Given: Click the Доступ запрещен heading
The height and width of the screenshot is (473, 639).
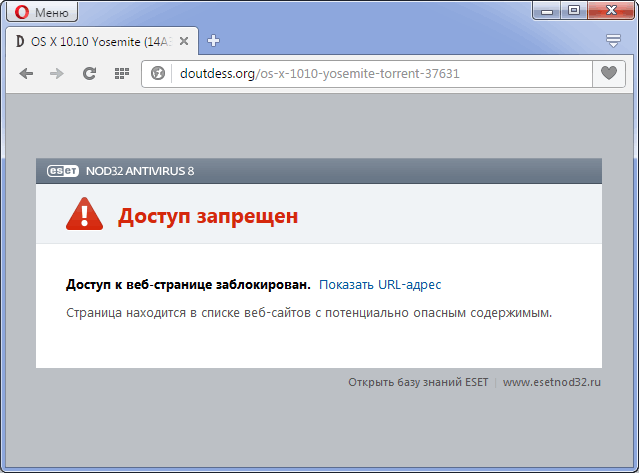Looking at the screenshot, I should pos(208,216).
